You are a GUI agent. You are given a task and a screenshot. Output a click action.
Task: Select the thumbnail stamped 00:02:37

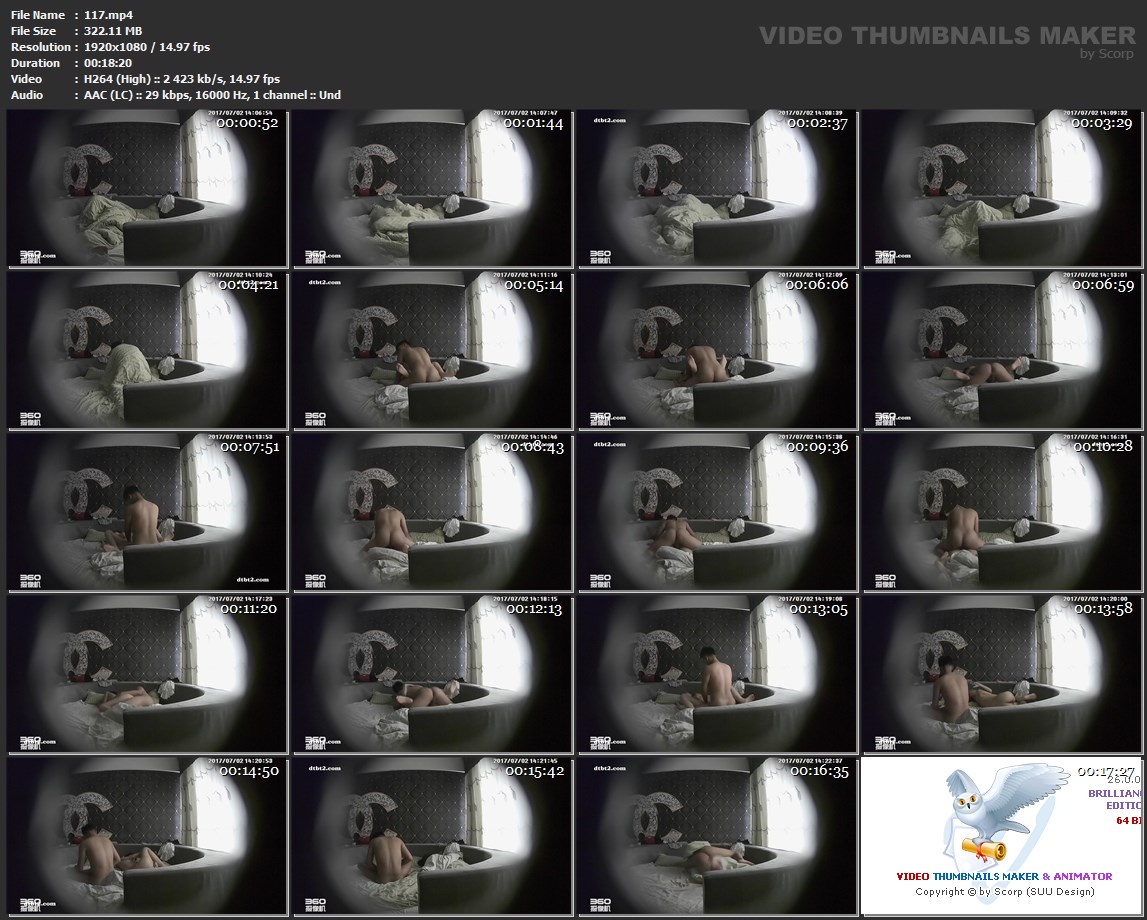[718, 189]
